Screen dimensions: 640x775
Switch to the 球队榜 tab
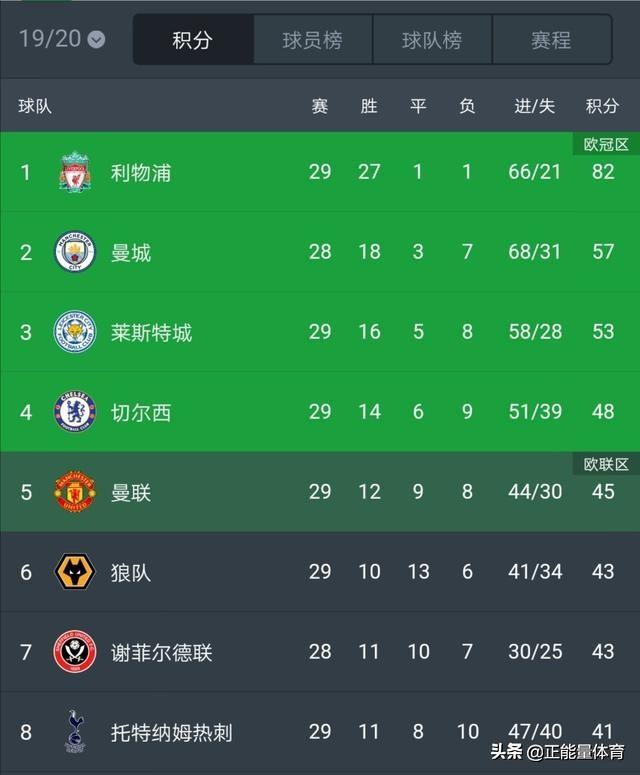432,40
